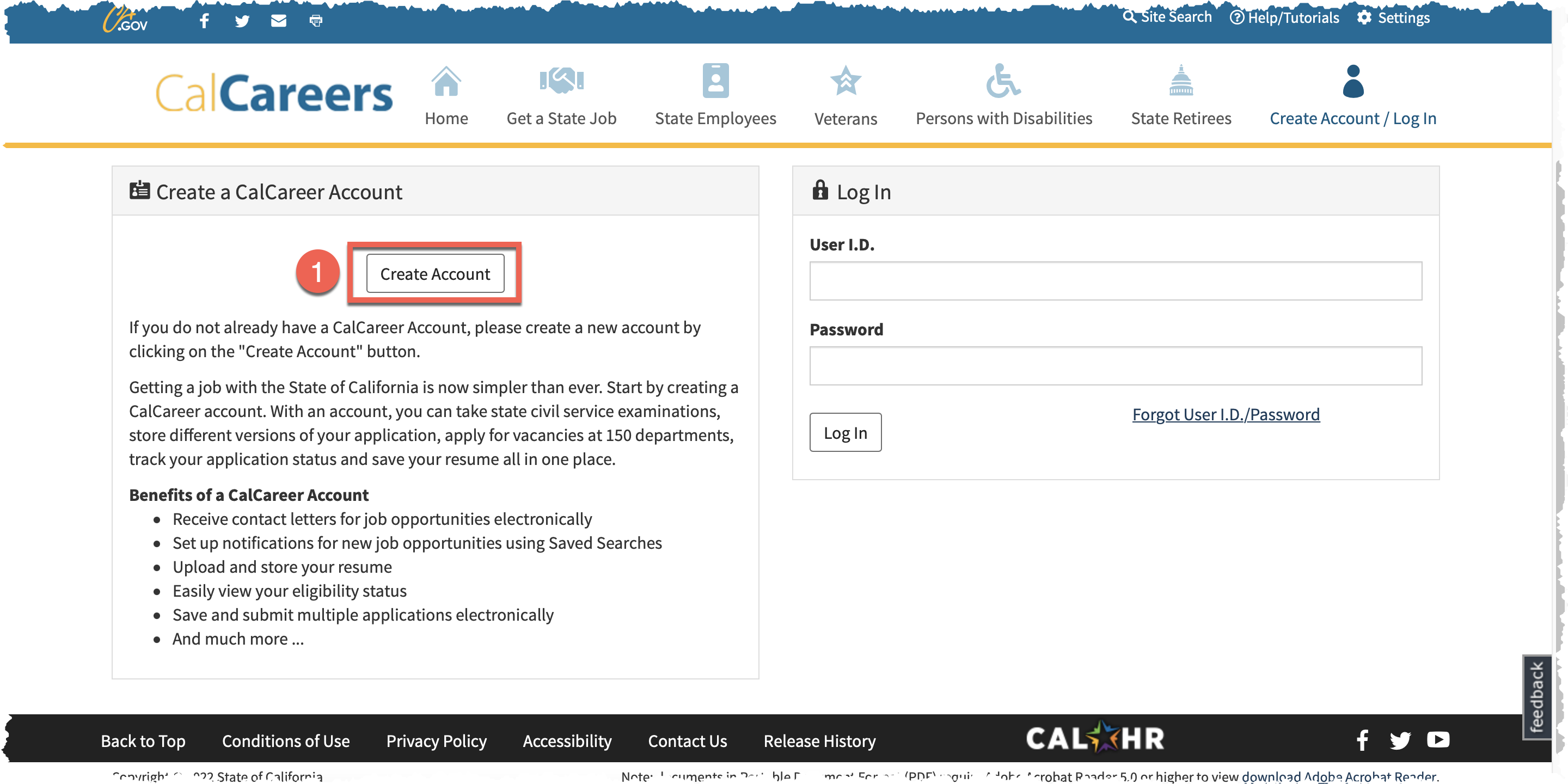
Task: Share via header Facebook icon
Action: [x=205, y=21]
